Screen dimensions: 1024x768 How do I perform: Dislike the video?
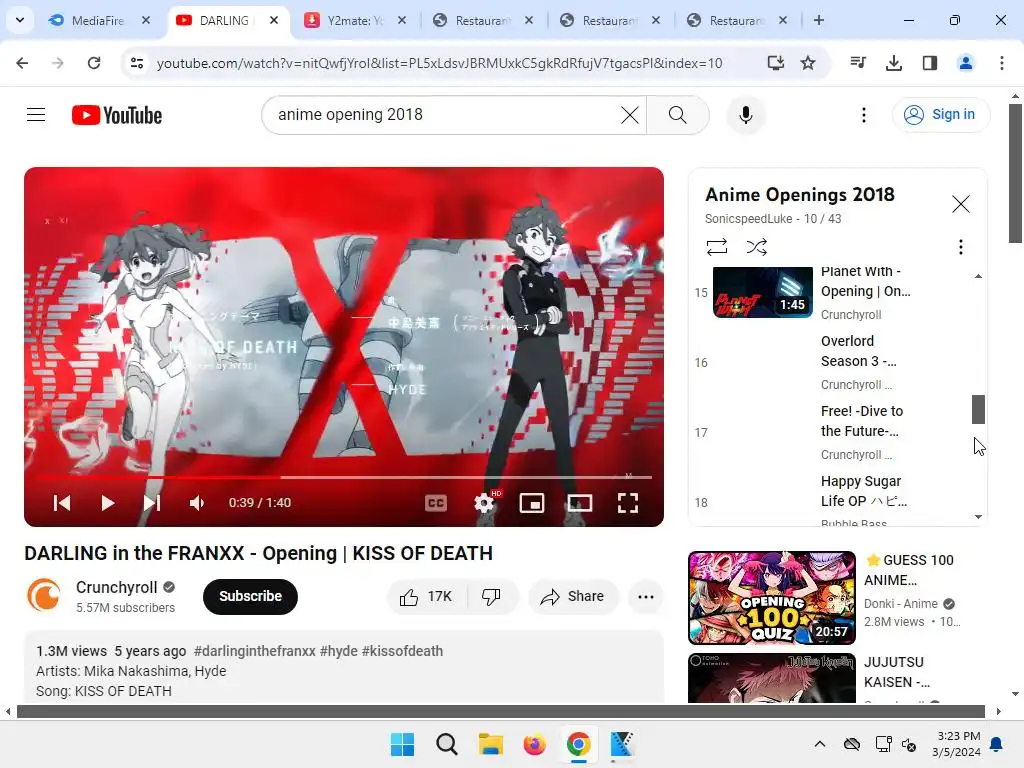(491, 596)
